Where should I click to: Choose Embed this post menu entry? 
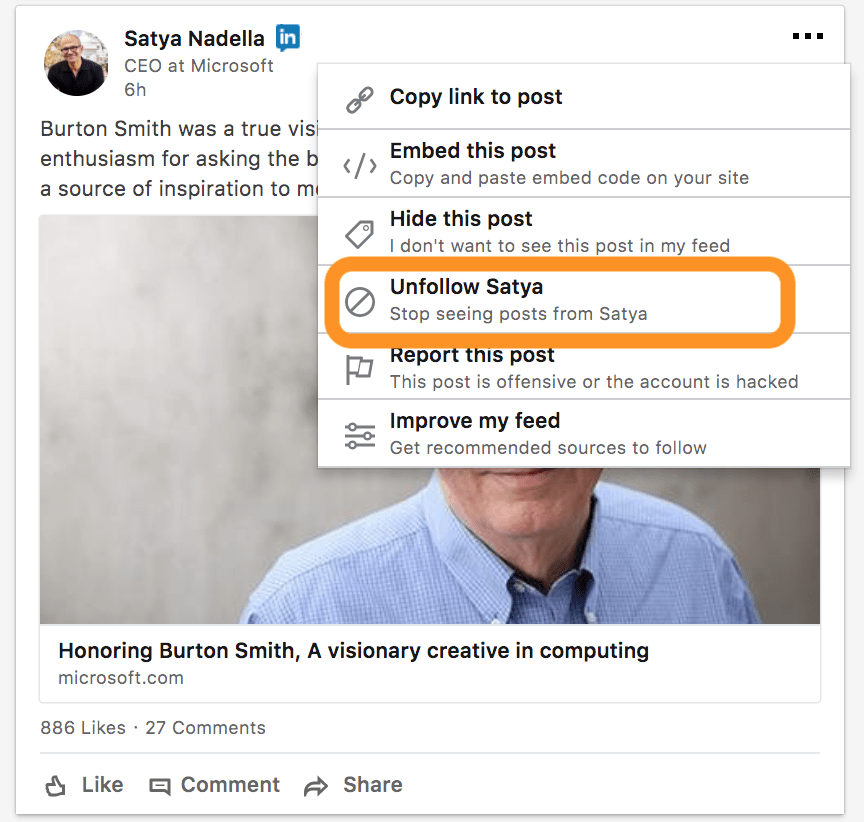584,164
